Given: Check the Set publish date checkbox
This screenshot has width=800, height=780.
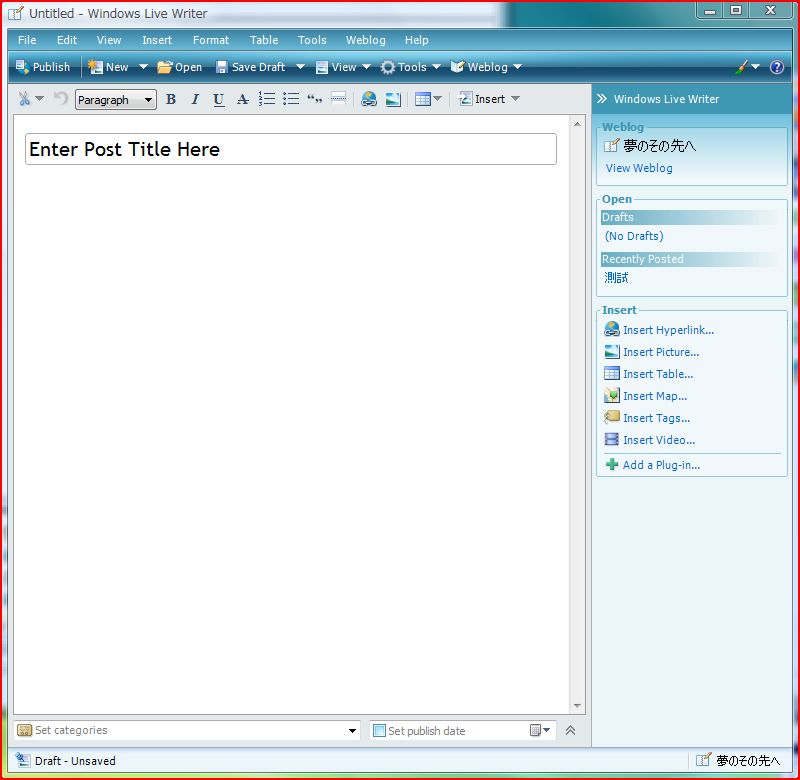Looking at the screenshot, I should 379,731.
